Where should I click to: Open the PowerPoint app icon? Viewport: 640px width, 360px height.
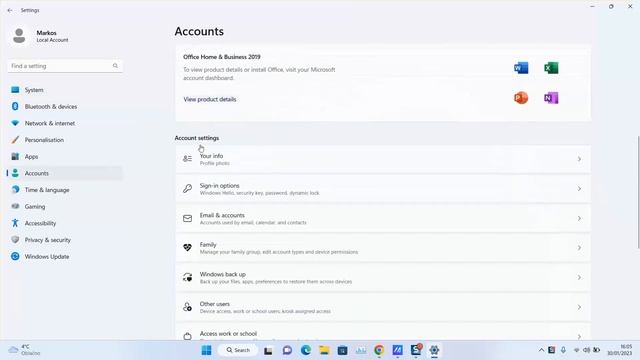521,98
